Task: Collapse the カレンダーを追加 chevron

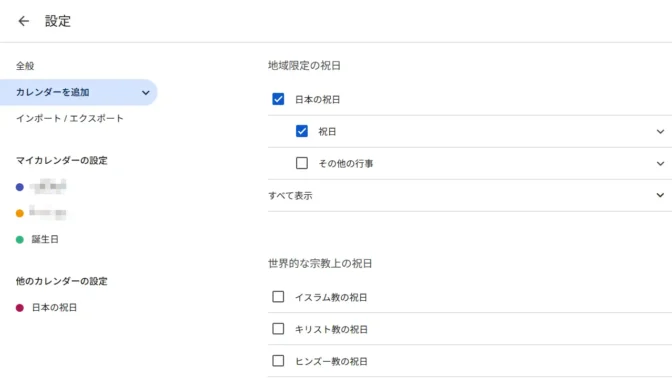Action: [x=146, y=93]
